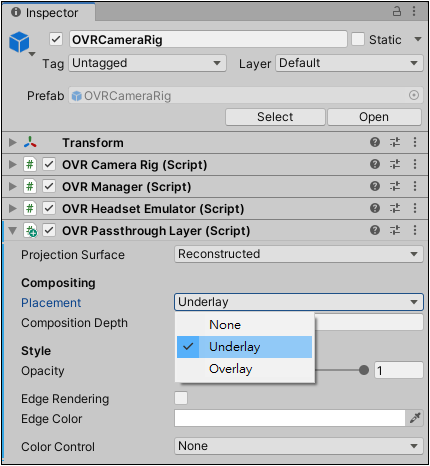This screenshot has height=466, width=430.
Task: Enable the Edge Rendering checkbox
Action: coord(181,398)
